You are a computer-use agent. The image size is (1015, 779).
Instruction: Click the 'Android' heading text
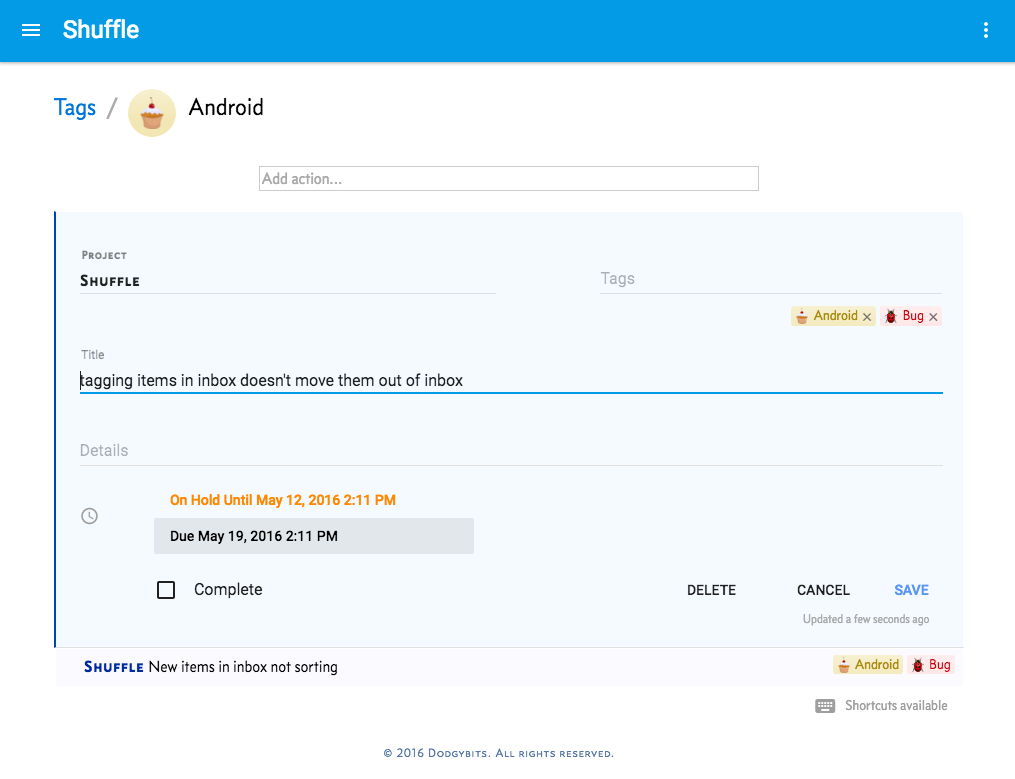226,107
